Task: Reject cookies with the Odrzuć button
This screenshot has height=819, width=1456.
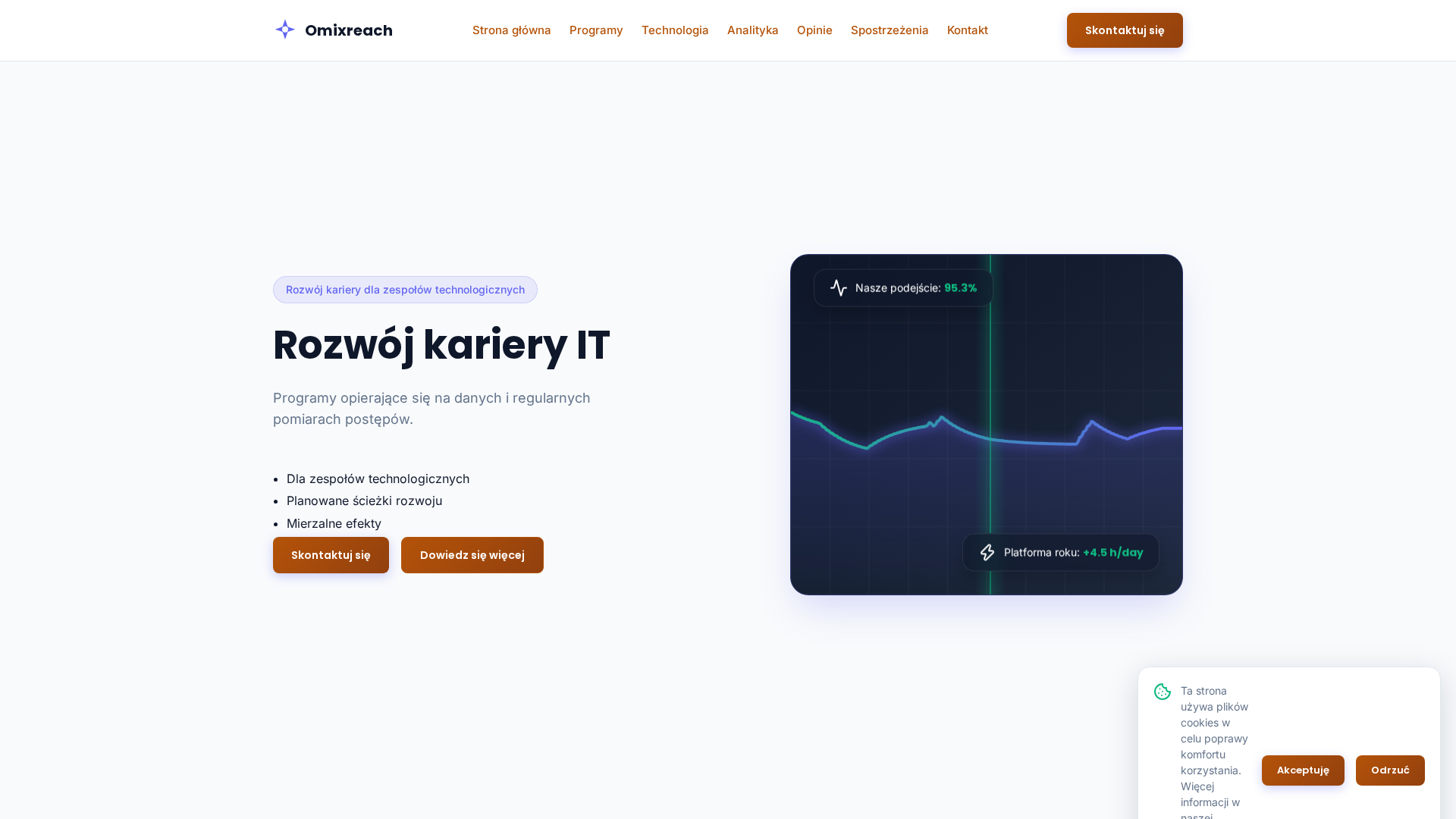Action: click(x=1390, y=770)
